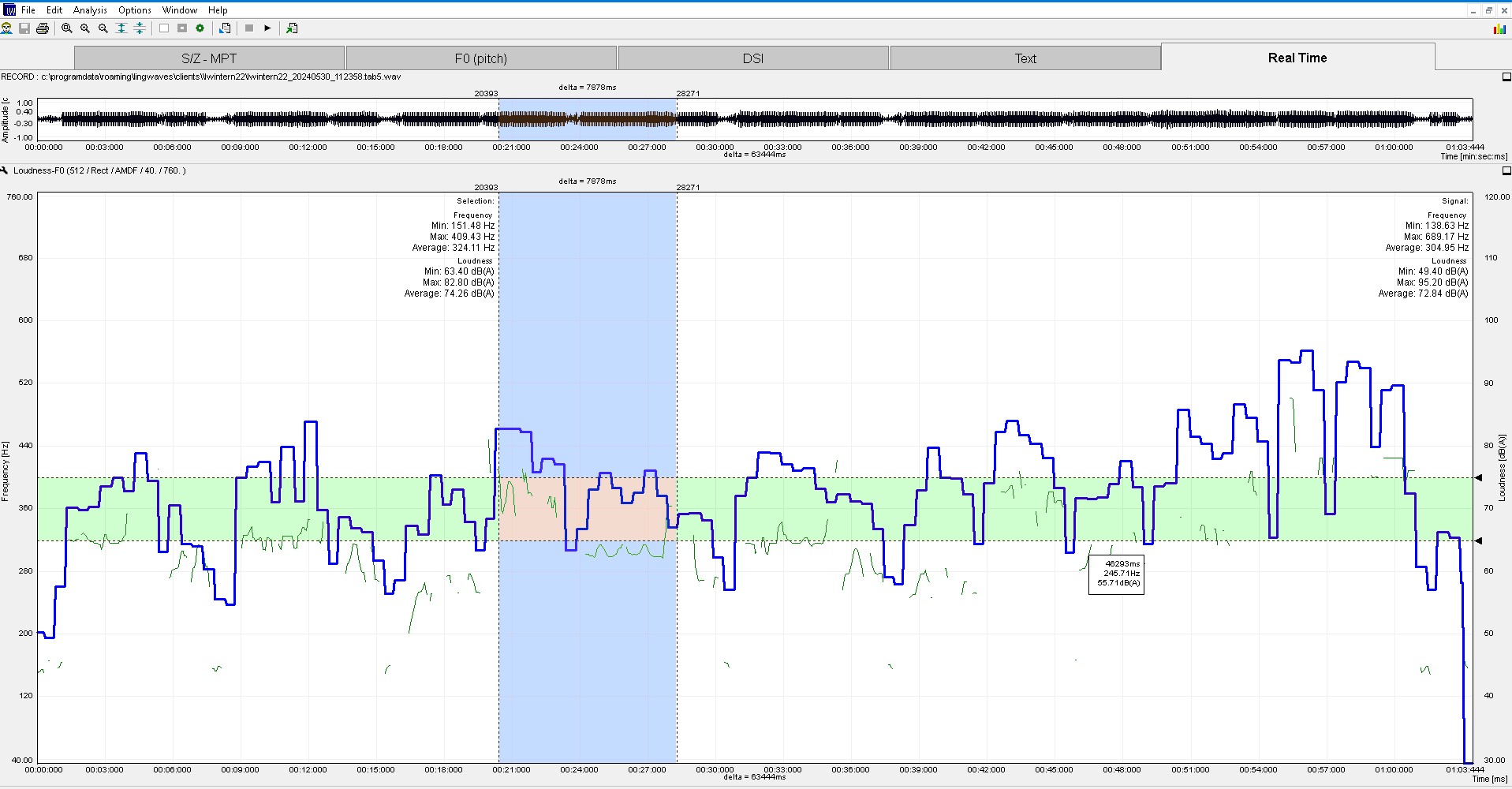Click delta = 63444ms label below the Loudness-F0 chart
Viewport: 1512px width, 789px height.
(x=755, y=777)
